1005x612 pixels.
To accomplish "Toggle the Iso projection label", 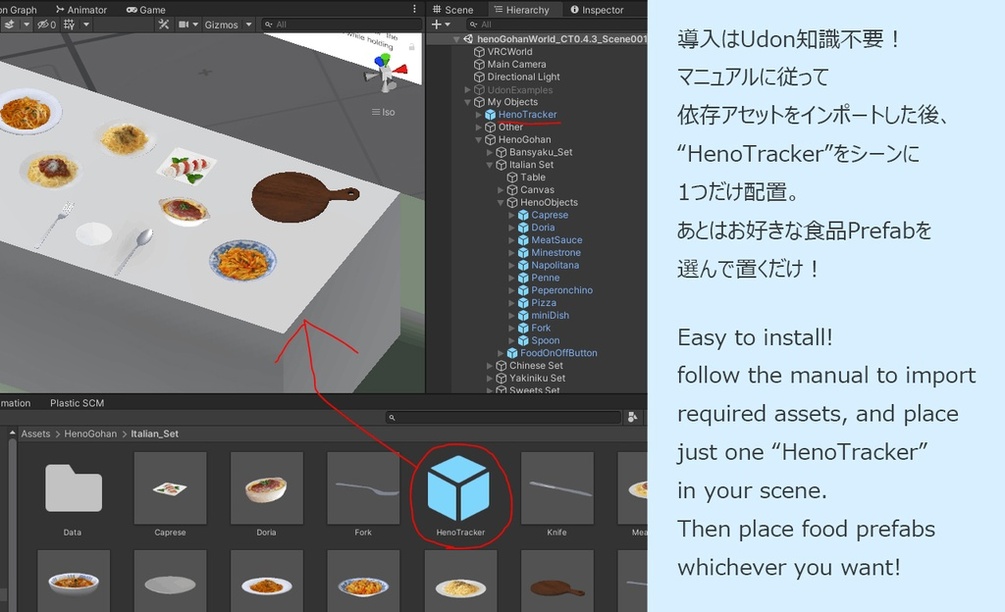I will (x=383, y=112).
